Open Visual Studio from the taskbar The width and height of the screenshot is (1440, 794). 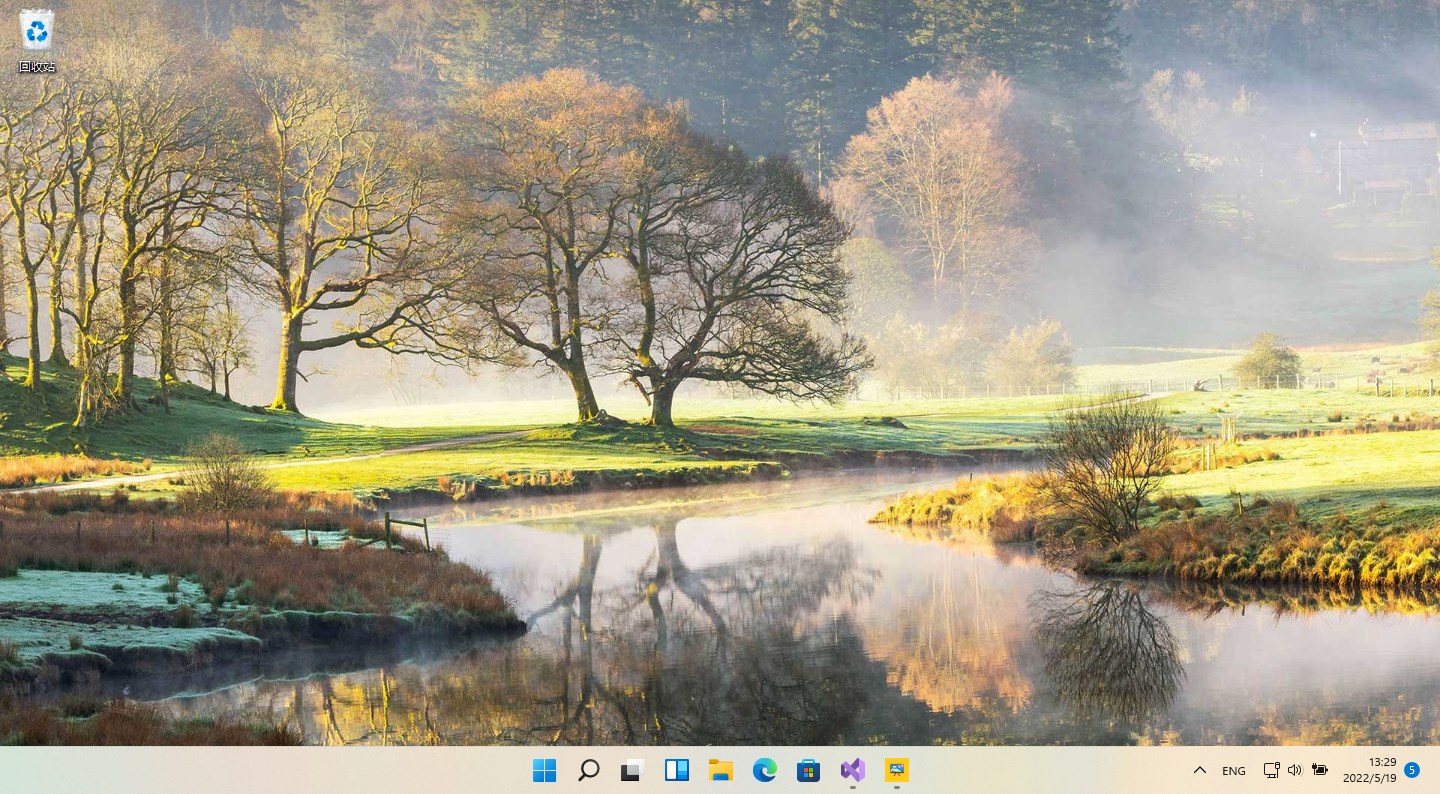click(852, 770)
